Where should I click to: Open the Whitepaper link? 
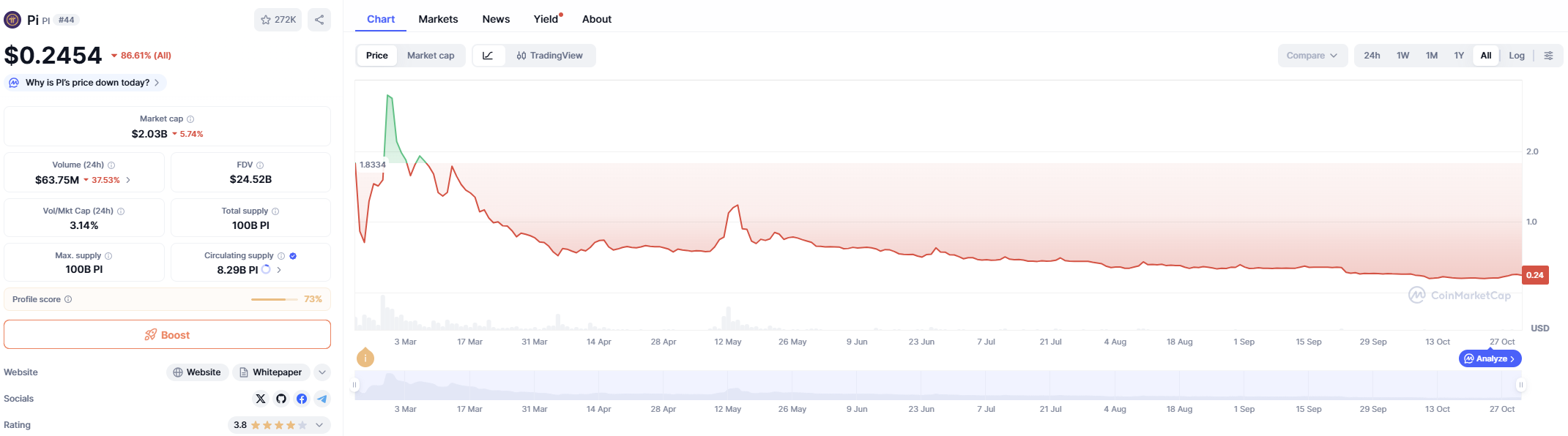270,372
